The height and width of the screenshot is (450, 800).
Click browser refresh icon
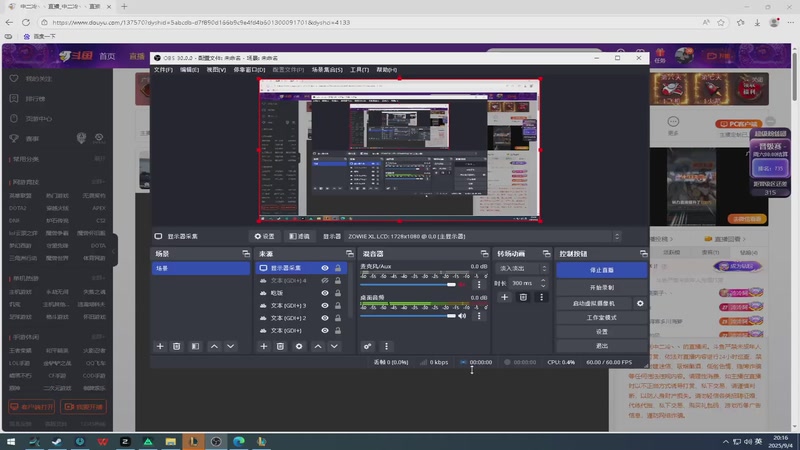[x=26, y=22]
